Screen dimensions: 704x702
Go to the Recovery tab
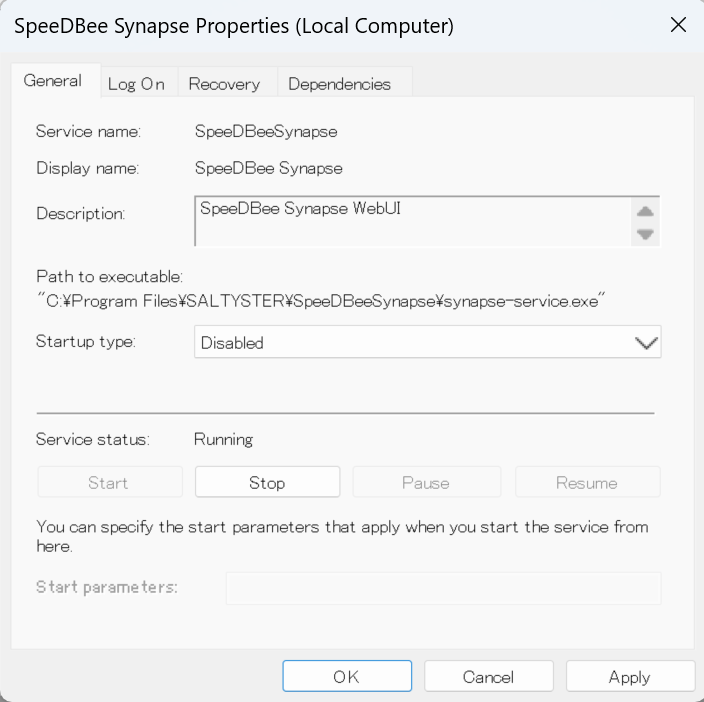[x=224, y=84]
